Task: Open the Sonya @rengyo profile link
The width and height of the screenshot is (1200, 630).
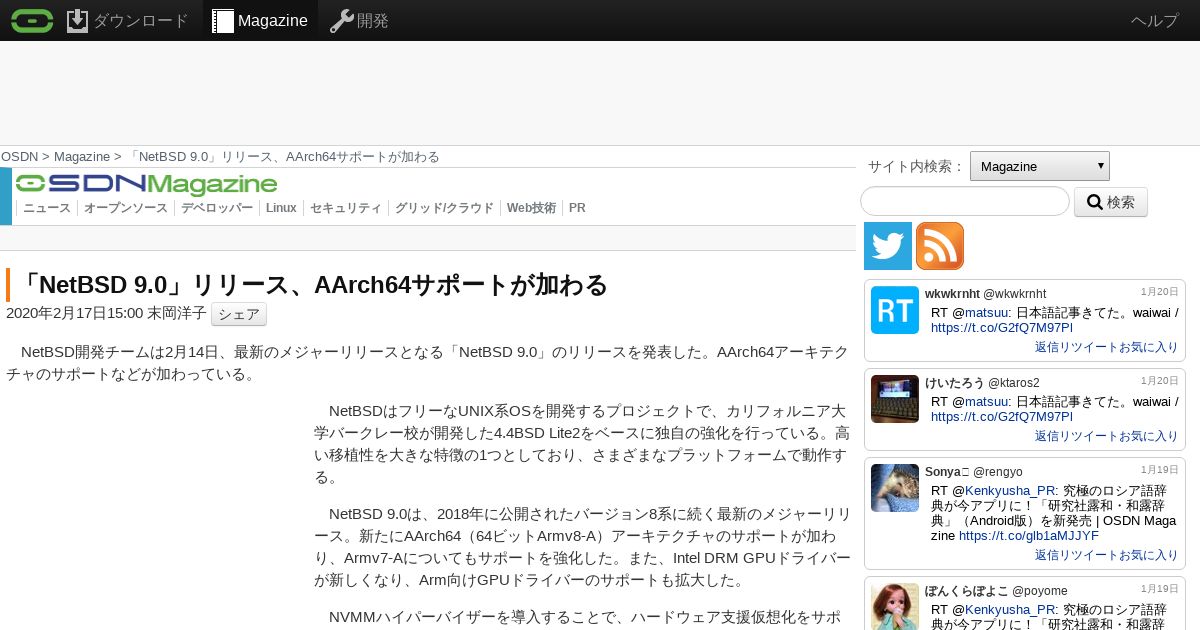Action: [974, 472]
